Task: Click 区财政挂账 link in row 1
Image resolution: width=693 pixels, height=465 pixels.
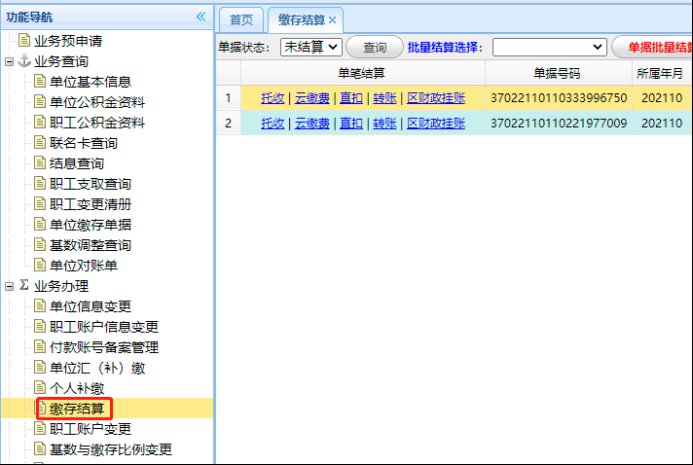Action: 436,98
